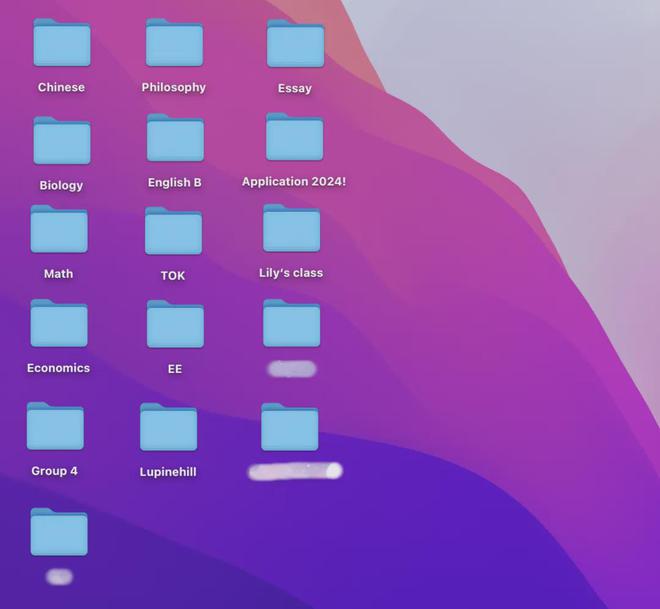The image size is (660, 609).
Task: Click the English B folder
Action: click(175, 138)
